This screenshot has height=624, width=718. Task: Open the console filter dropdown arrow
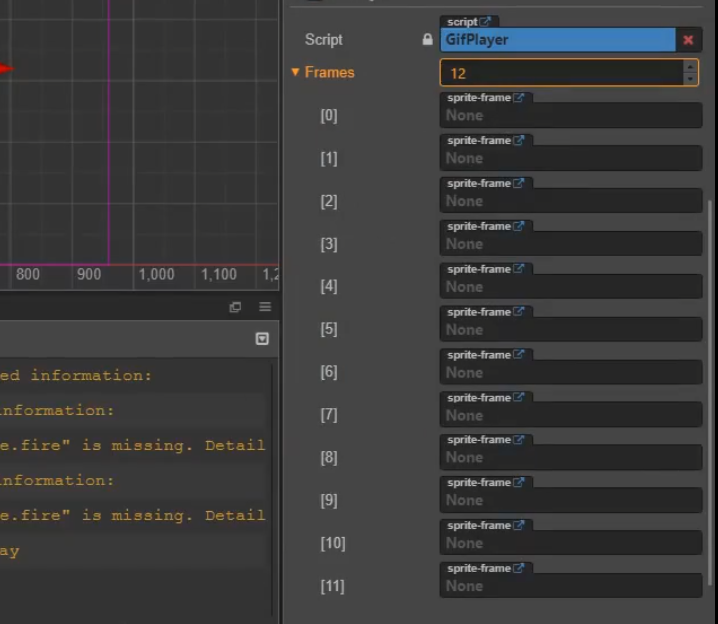click(262, 339)
